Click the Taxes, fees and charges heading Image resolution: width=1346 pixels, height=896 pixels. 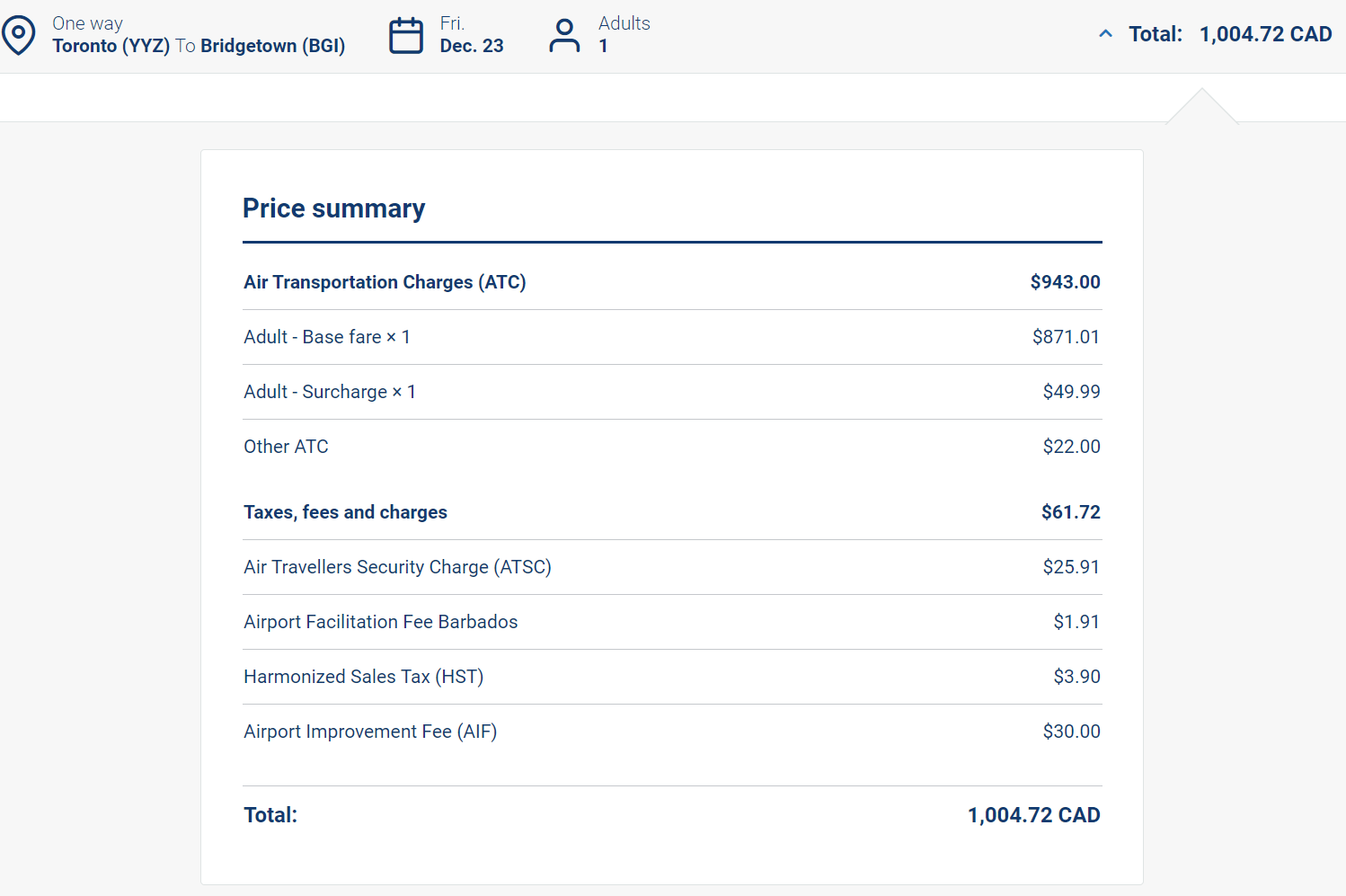[345, 512]
